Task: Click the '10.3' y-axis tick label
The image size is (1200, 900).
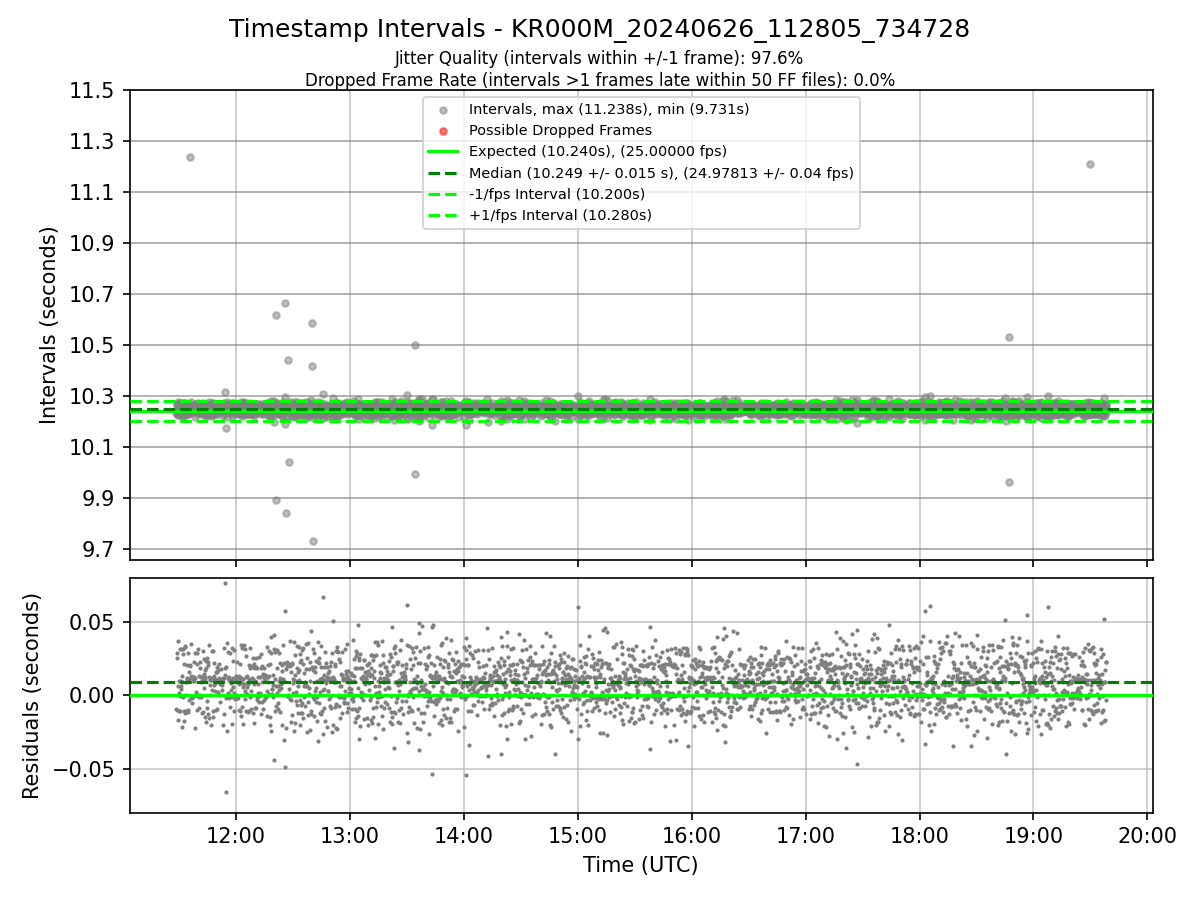Action: [94, 397]
